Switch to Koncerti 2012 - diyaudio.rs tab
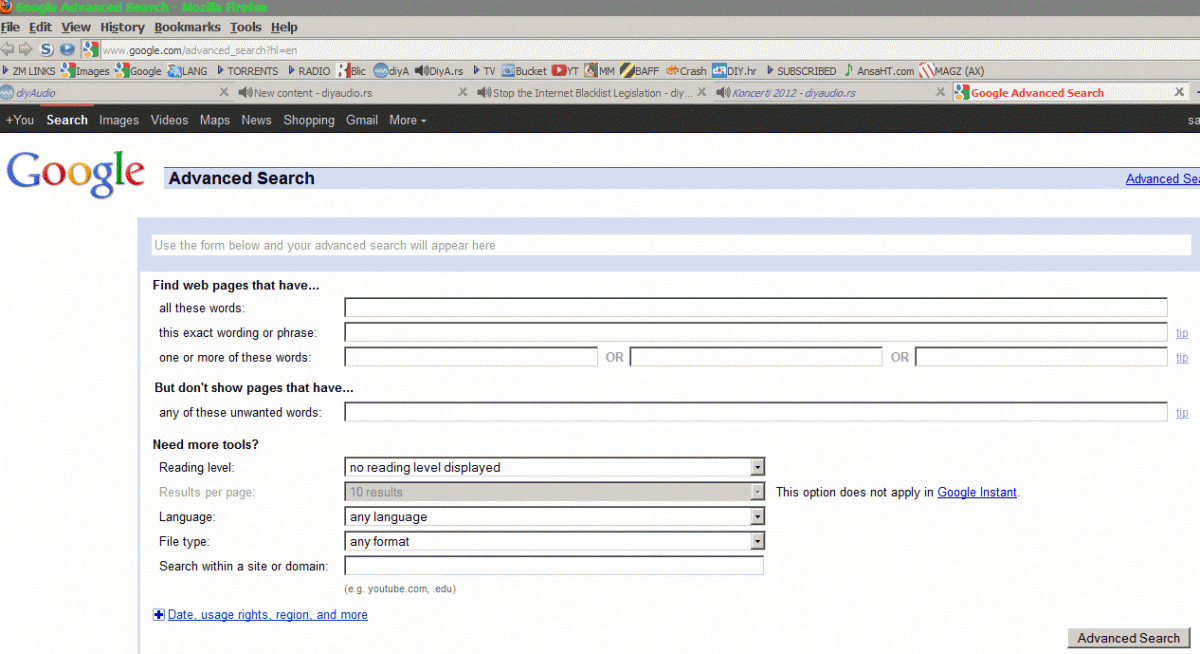Image resolution: width=1200 pixels, height=654 pixels. pyautogui.click(x=831, y=93)
